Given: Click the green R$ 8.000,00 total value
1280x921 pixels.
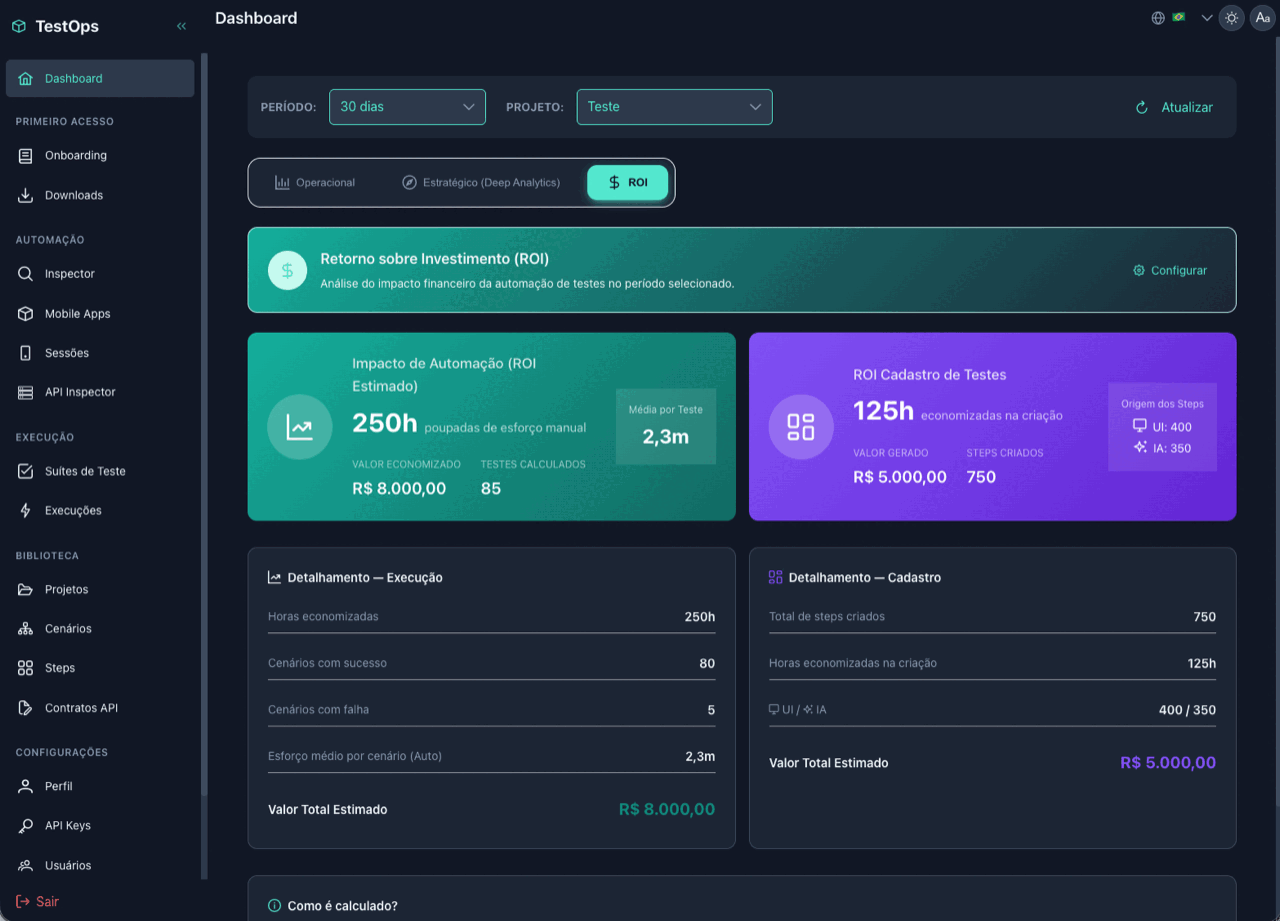Looking at the screenshot, I should (x=667, y=809).
